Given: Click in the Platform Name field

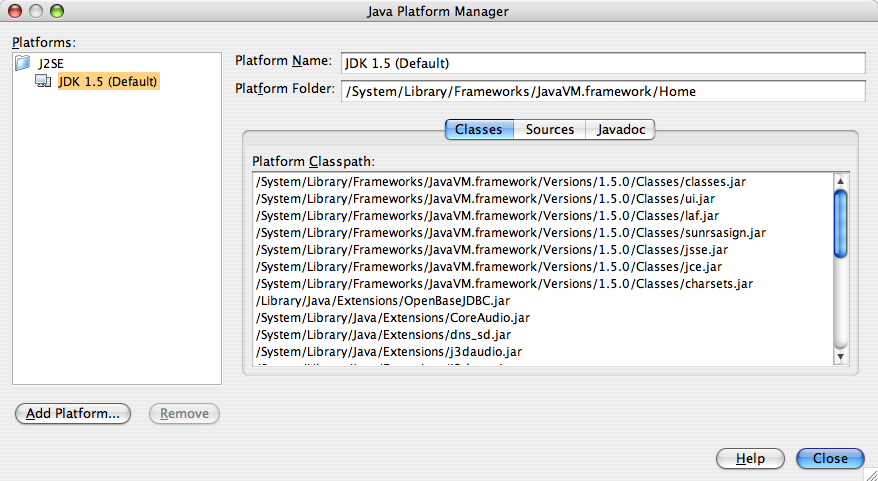Looking at the screenshot, I should tap(603, 63).
